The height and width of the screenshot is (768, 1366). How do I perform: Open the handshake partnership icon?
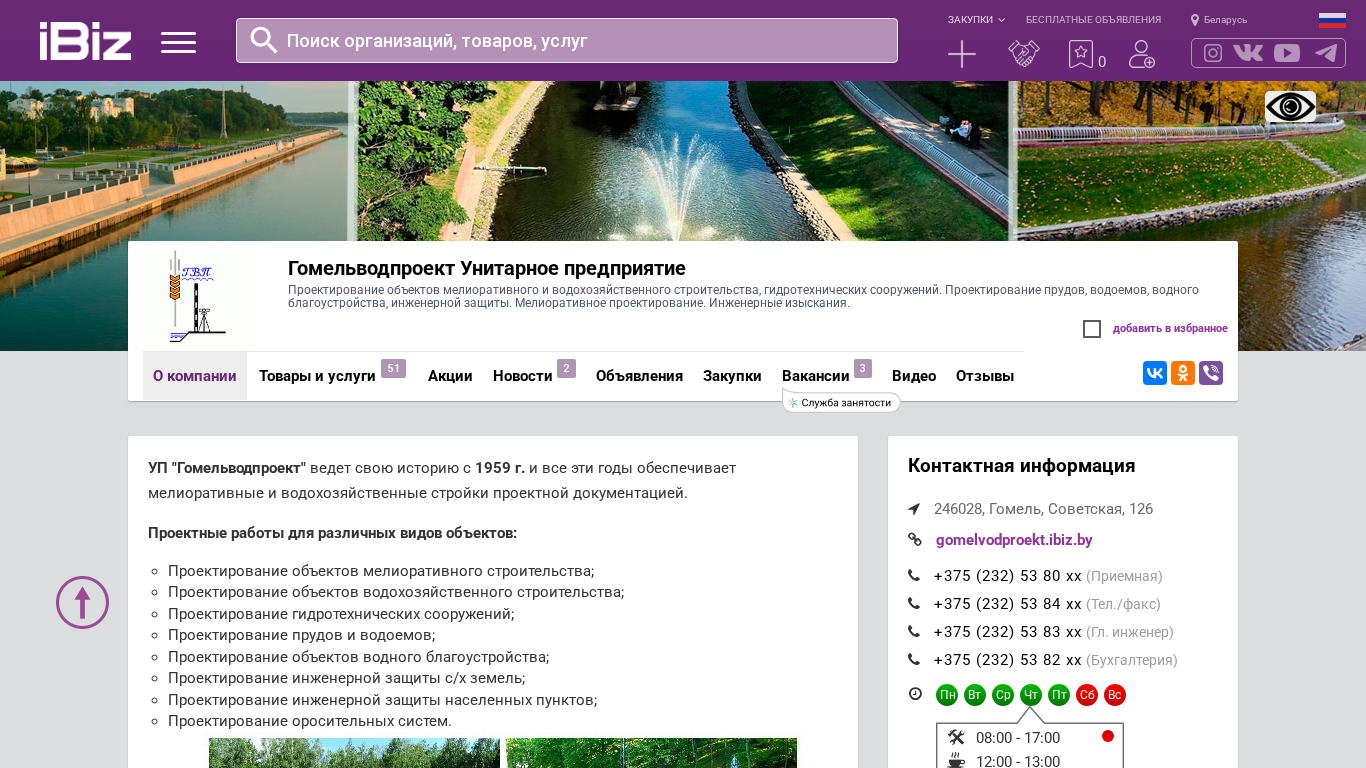(x=1023, y=54)
